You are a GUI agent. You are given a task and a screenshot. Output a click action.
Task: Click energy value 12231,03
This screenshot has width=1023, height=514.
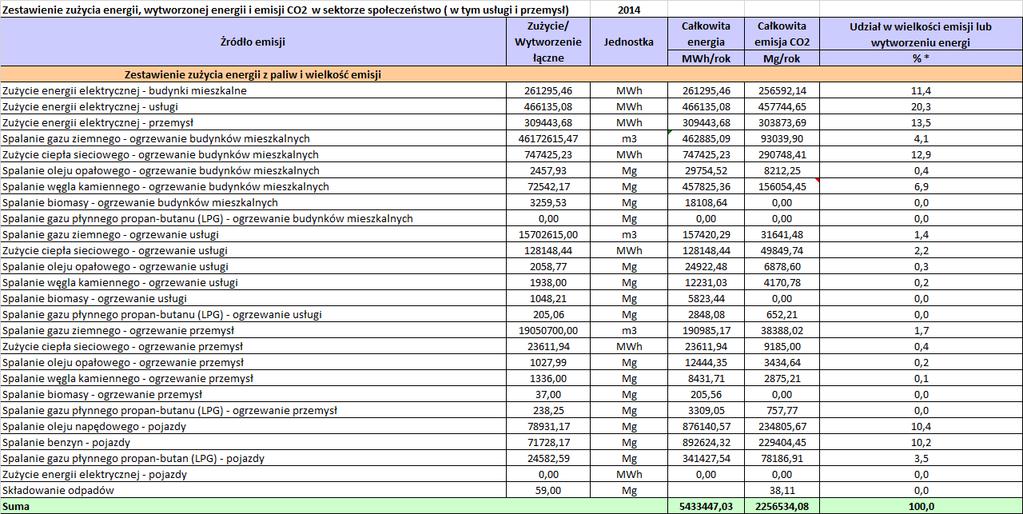[x=705, y=282]
